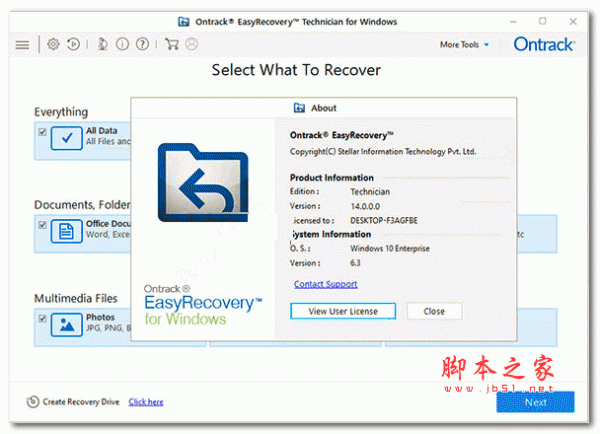Click the resume recovery icon
600x434 pixels.
coord(73,44)
